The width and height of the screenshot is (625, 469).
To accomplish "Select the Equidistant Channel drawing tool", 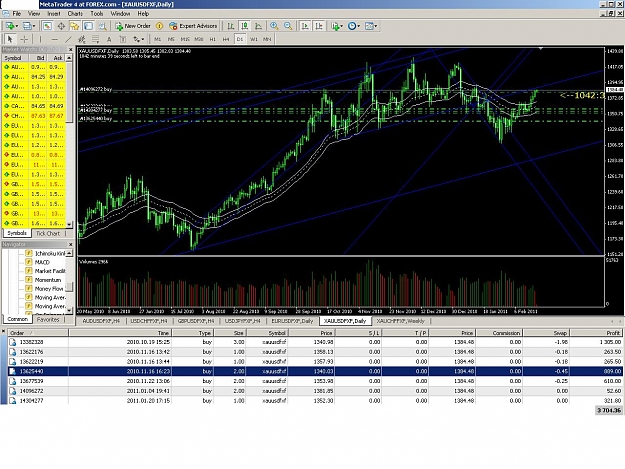I will 82,39.
